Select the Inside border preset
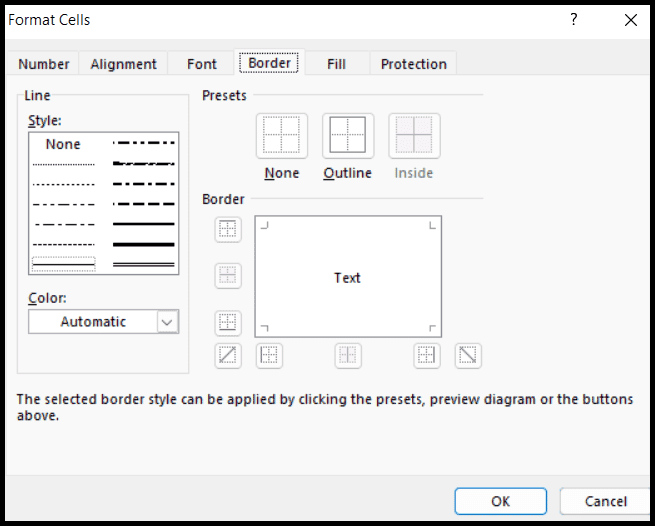The height and width of the screenshot is (526, 655). click(x=414, y=136)
